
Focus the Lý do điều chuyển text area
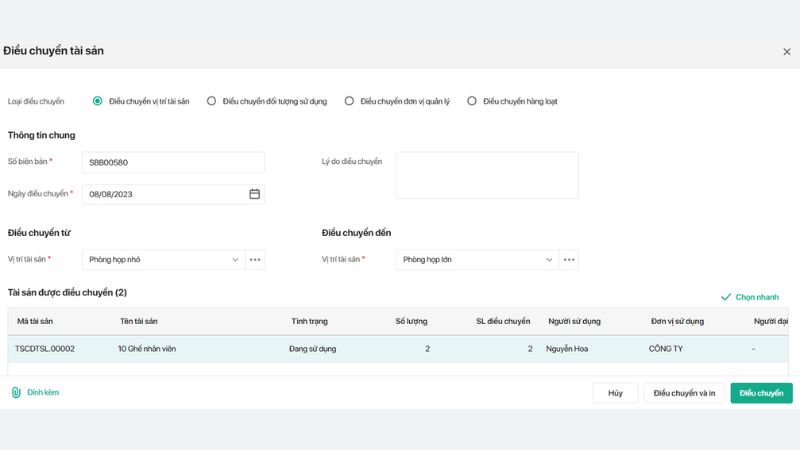[x=487, y=175]
